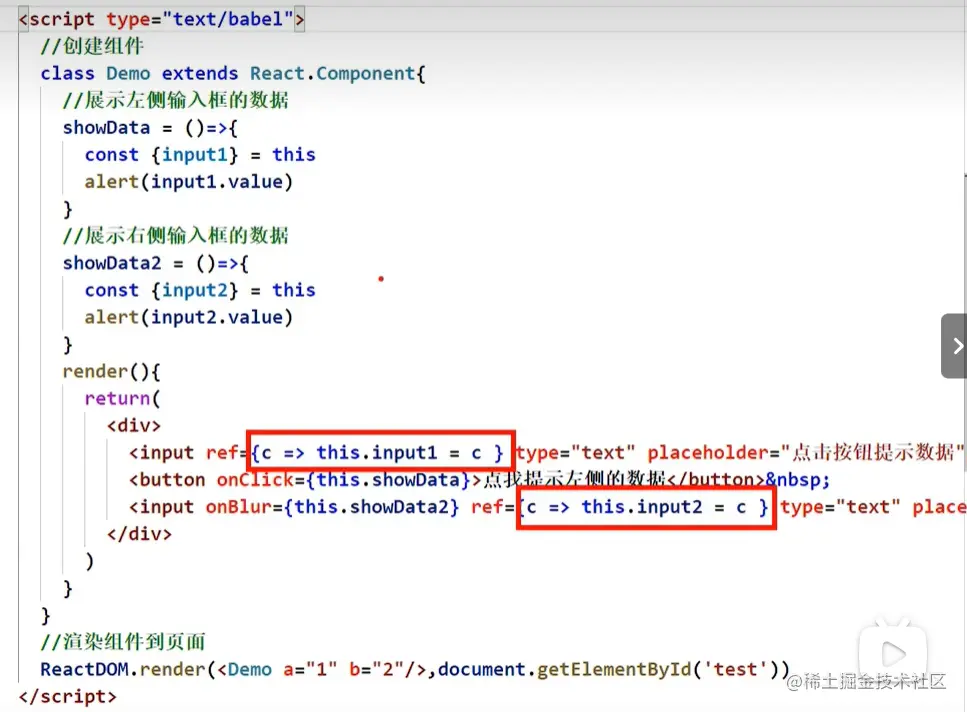The width and height of the screenshot is (967, 712).
Task: Click onClick={this.showData} on the button line
Action: [x=344, y=480]
